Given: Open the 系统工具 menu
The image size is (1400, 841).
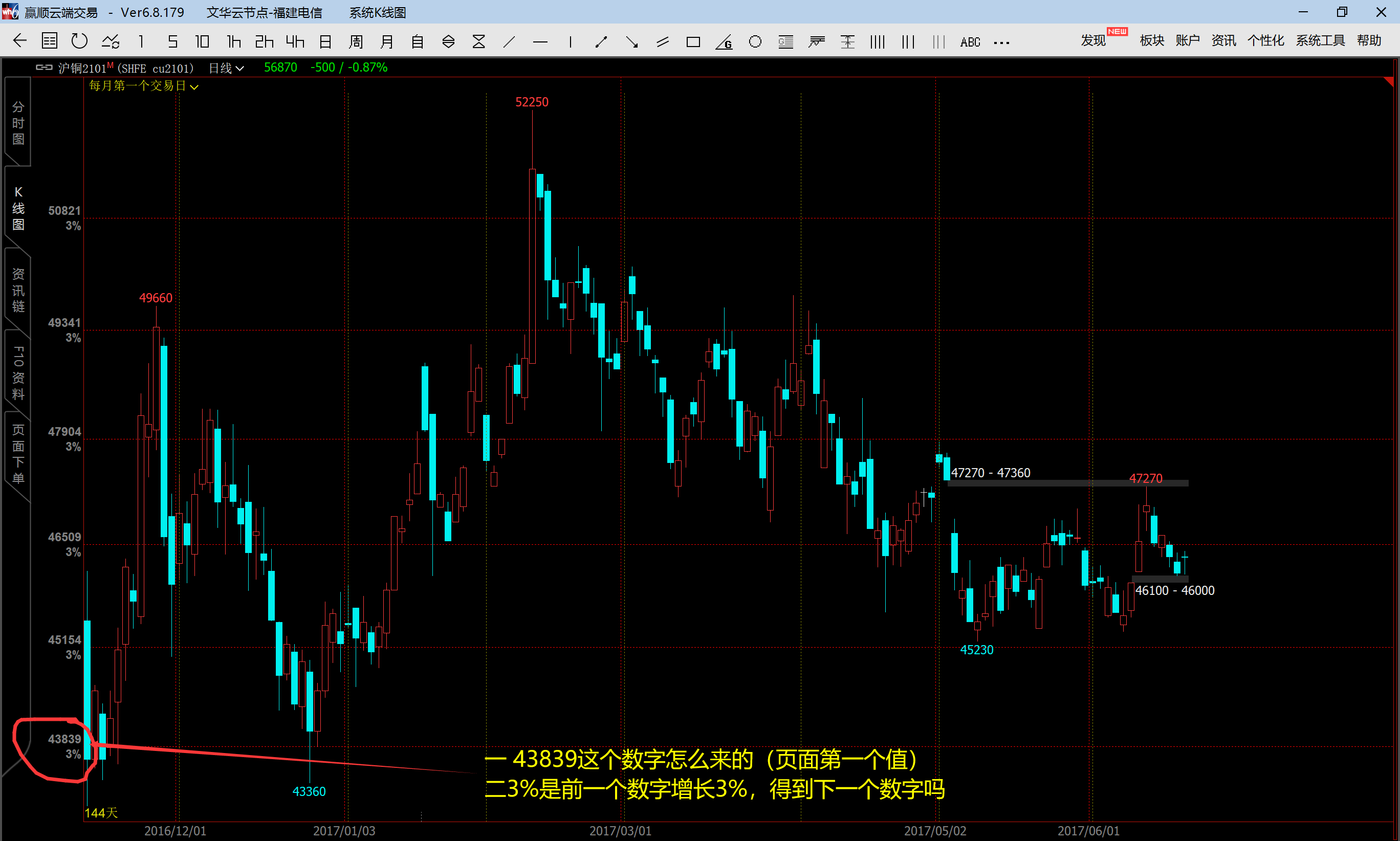Looking at the screenshot, I should click(x=1320, y=41).
